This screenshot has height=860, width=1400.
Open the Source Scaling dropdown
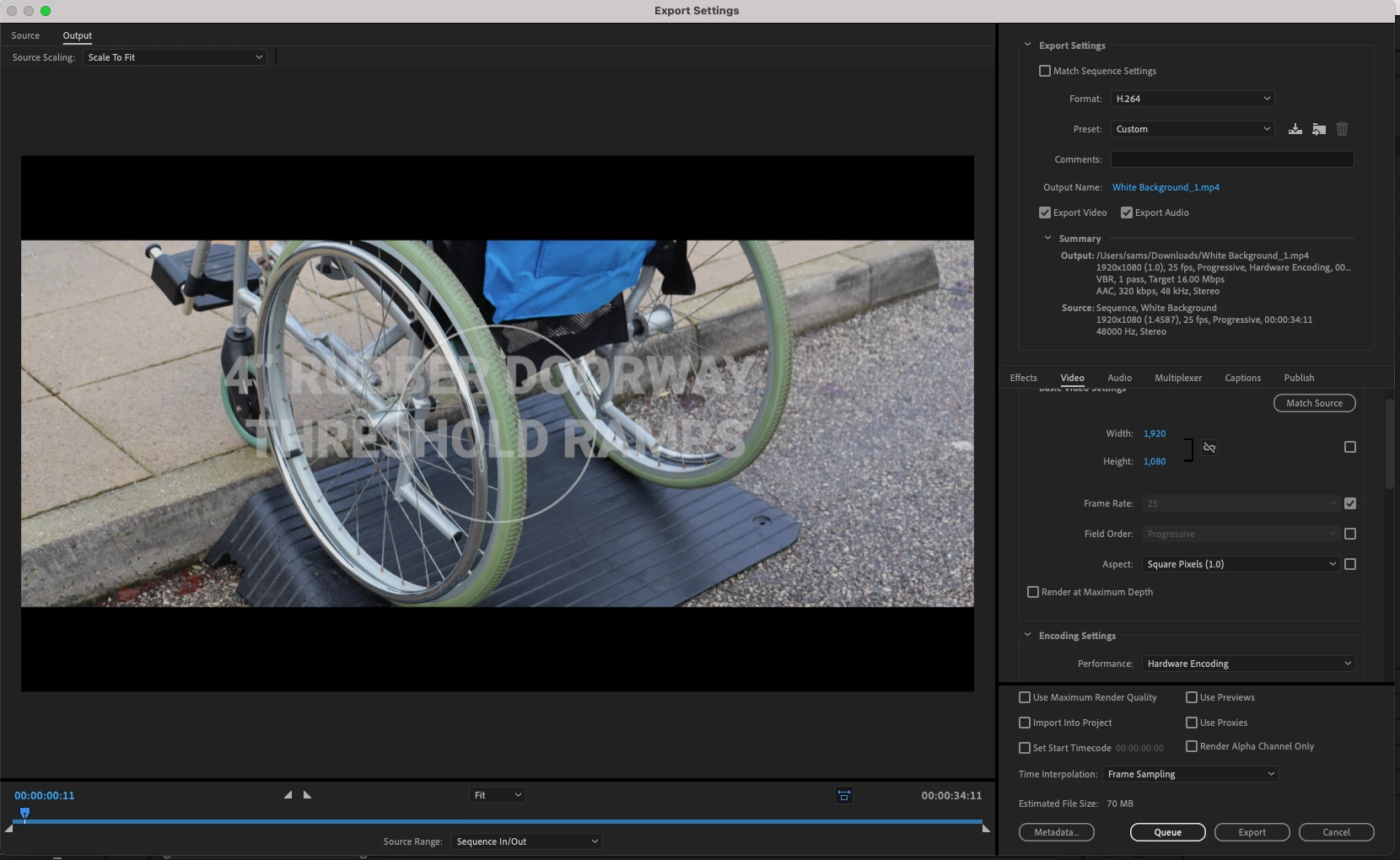(175, 57)
